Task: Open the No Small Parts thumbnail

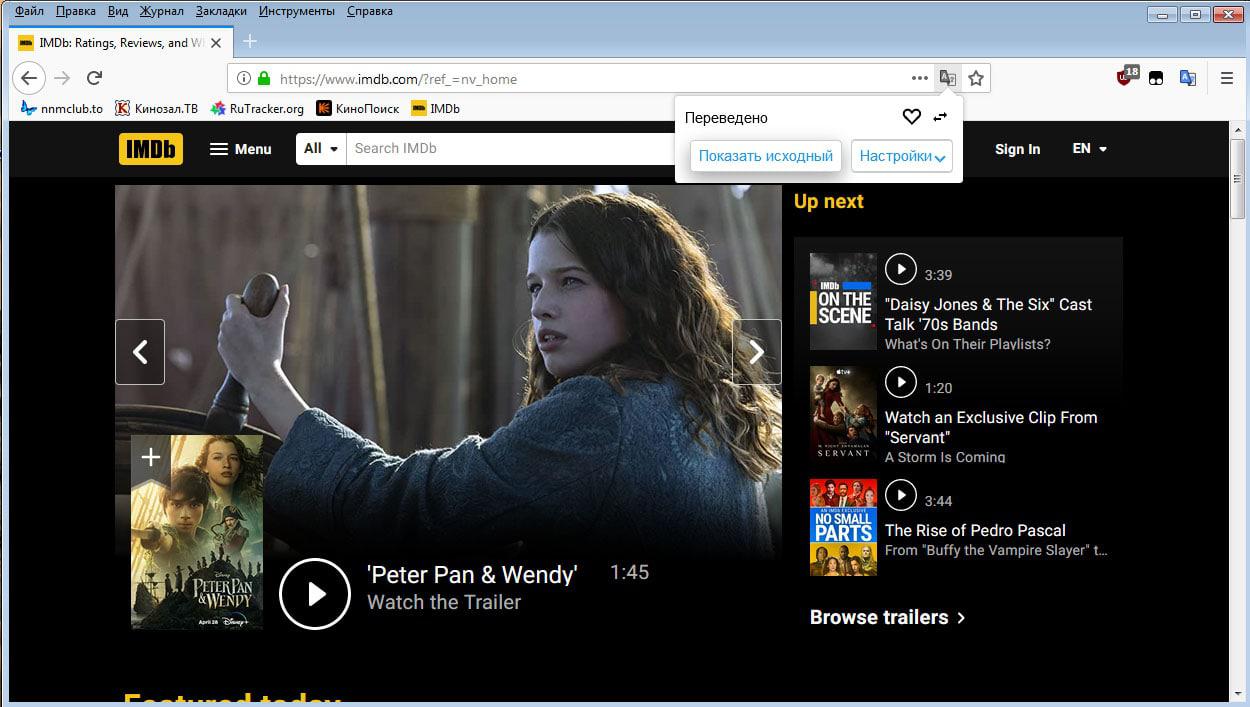Action: pyautogui.click(x=843, y=527)
